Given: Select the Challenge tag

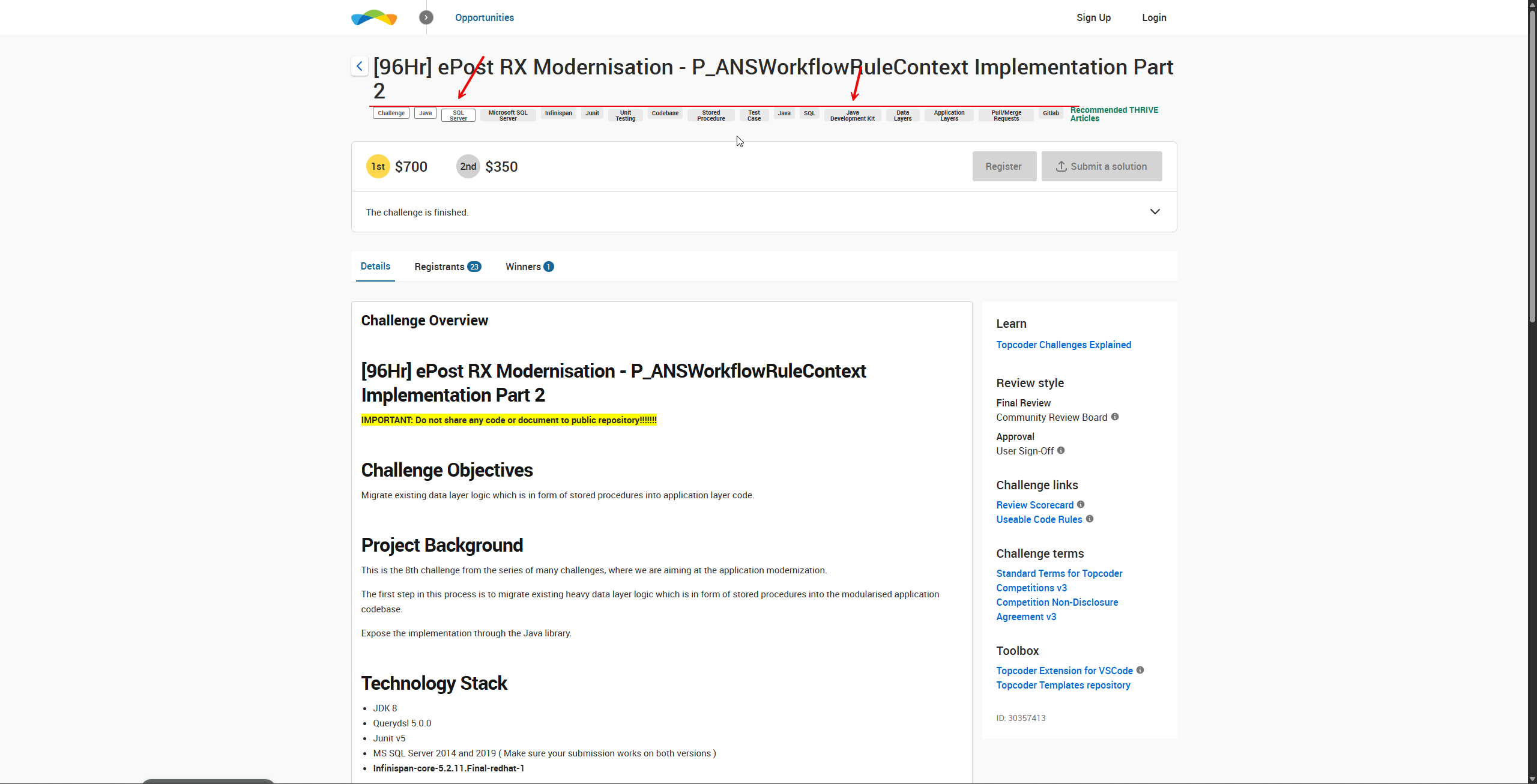Looking at the screenshot, I should 391,113.
